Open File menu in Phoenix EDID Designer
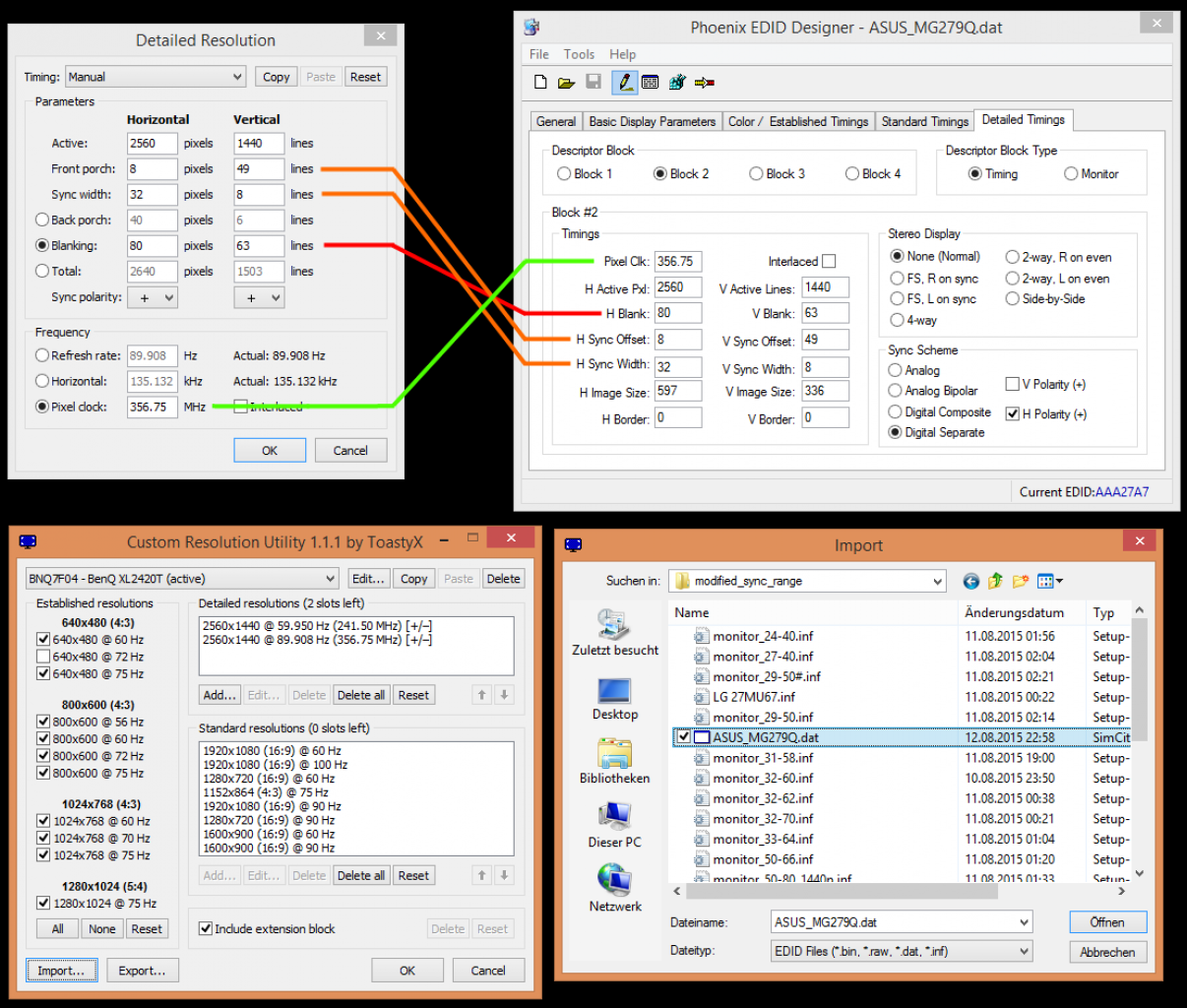 pos(539,54)
